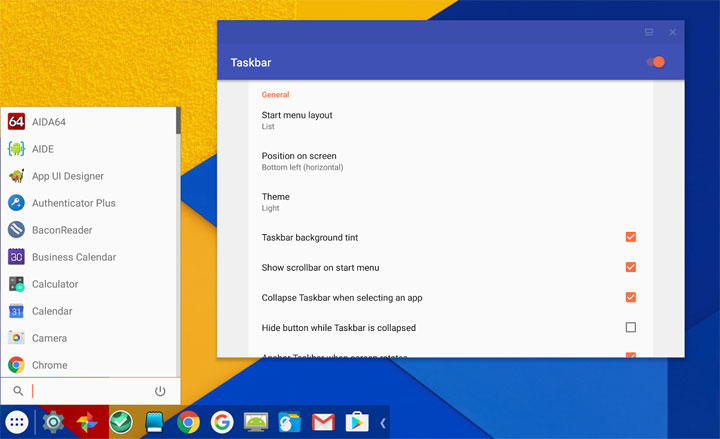Click window maximize icon in Taskbar window

(x=649, y=32)
